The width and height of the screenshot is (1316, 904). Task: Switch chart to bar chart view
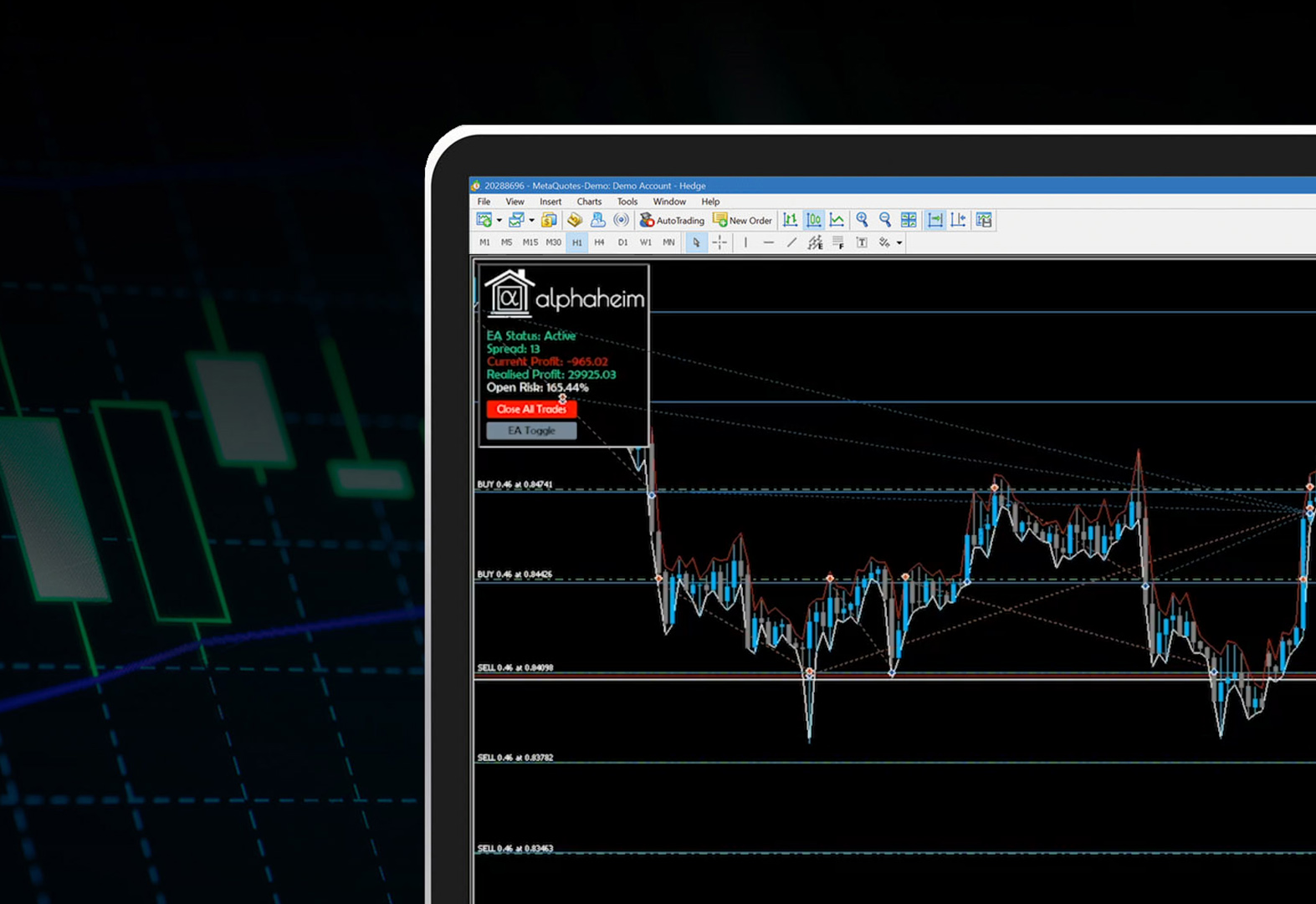(790, 220)
